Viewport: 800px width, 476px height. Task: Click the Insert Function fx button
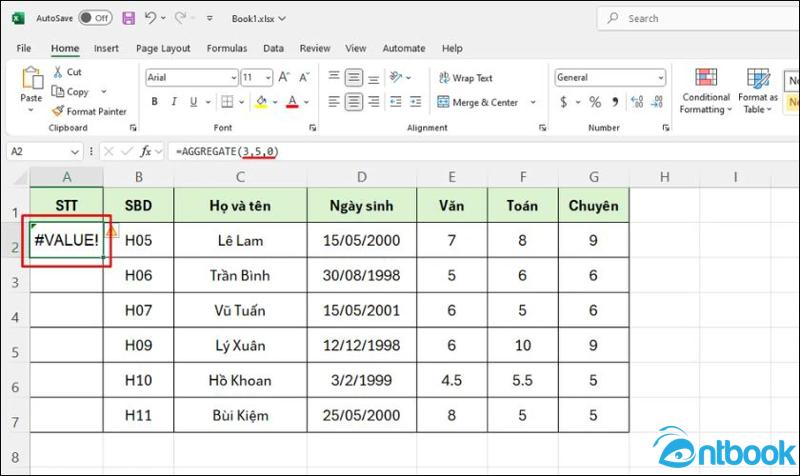pyautogui.click(x=145, y=152)
